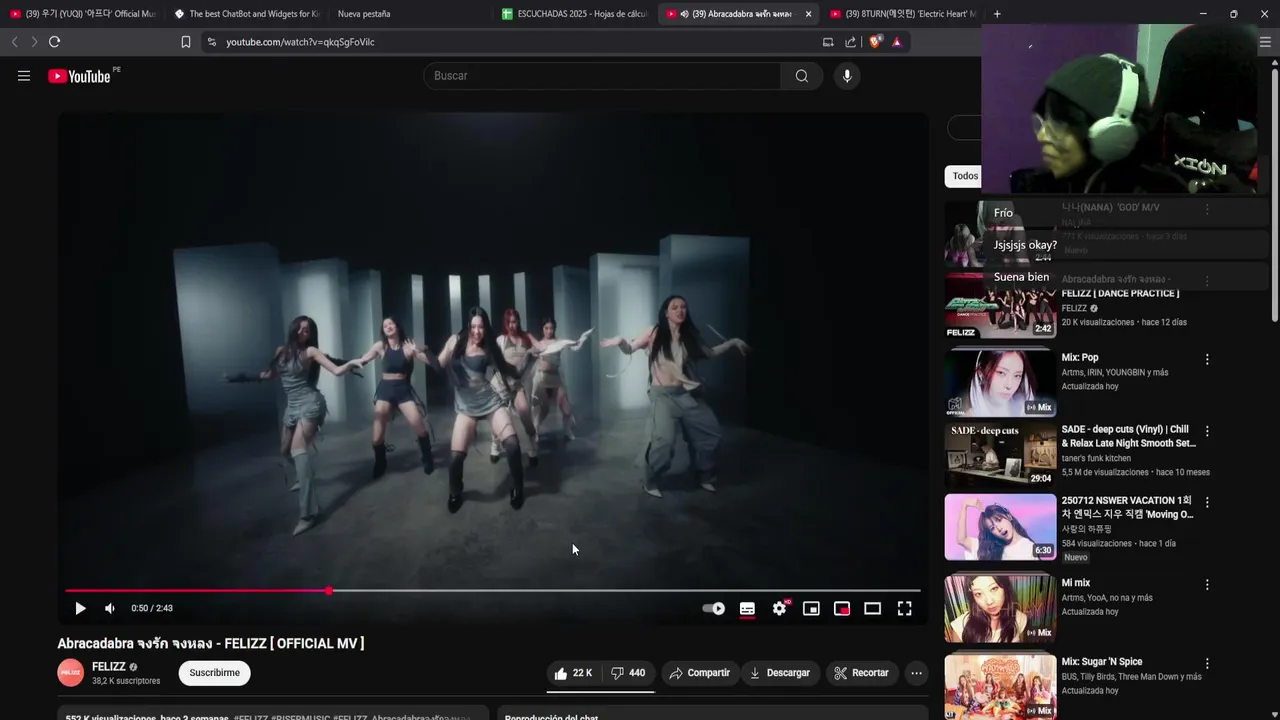The height and width of the screenshot is (720, 1280).
Task: Switch to The best ChatBot and Widgets tab
Action: (x=246, y=14)
